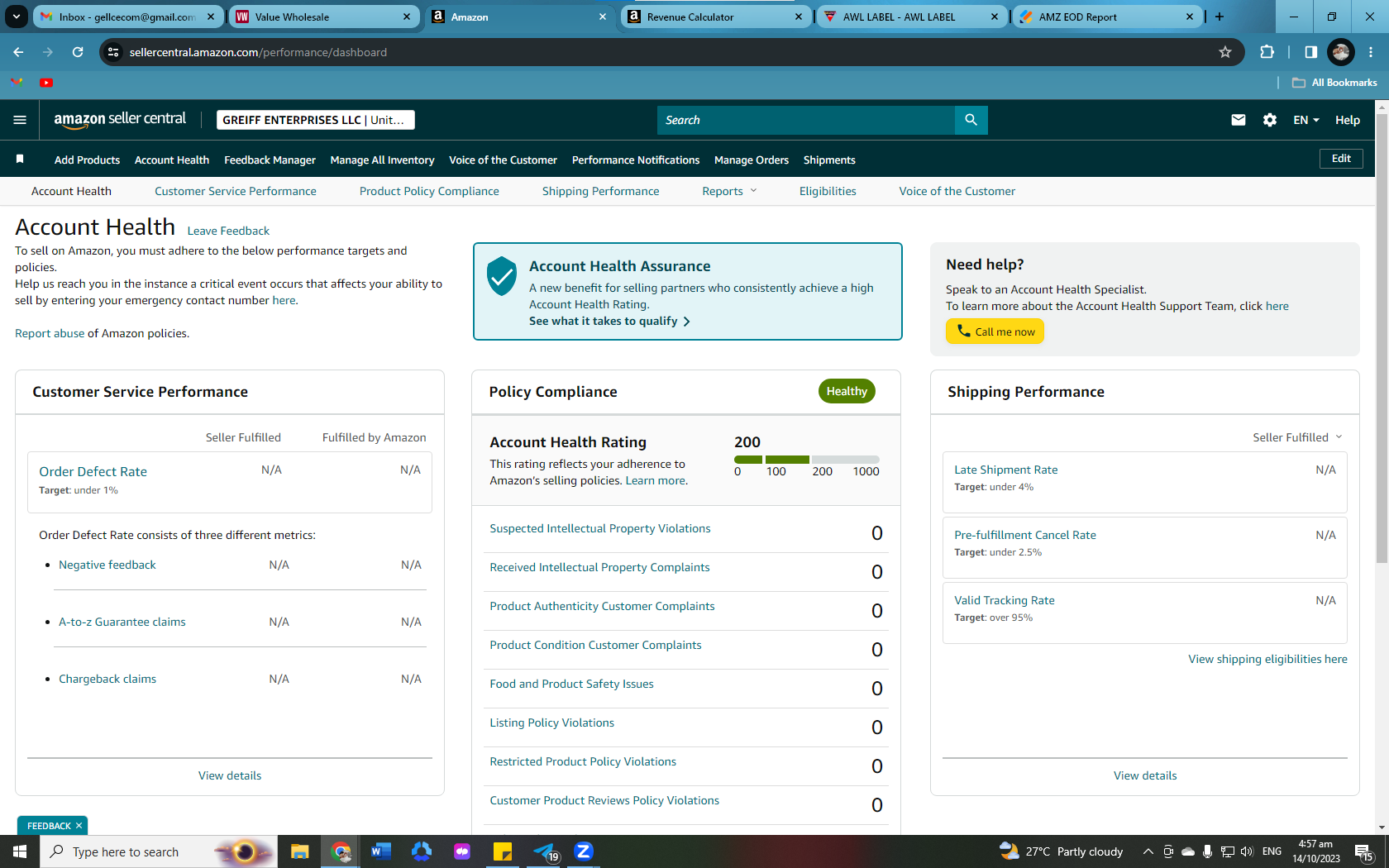Viewport: 1389px width, 868px height.
Task: Go back with the browser back arrow
Action: [18, 52]
